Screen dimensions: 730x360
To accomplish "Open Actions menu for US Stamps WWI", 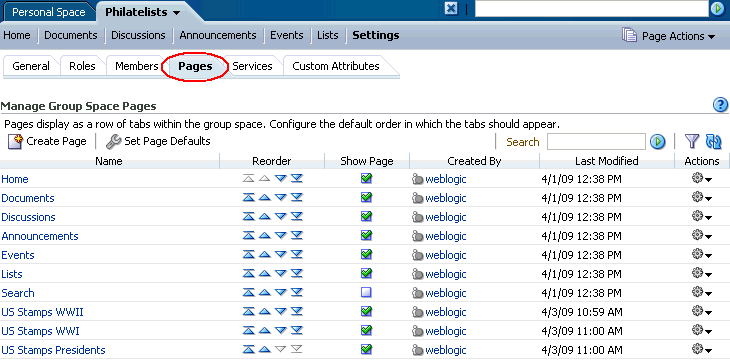I will [x=702, y=331].
